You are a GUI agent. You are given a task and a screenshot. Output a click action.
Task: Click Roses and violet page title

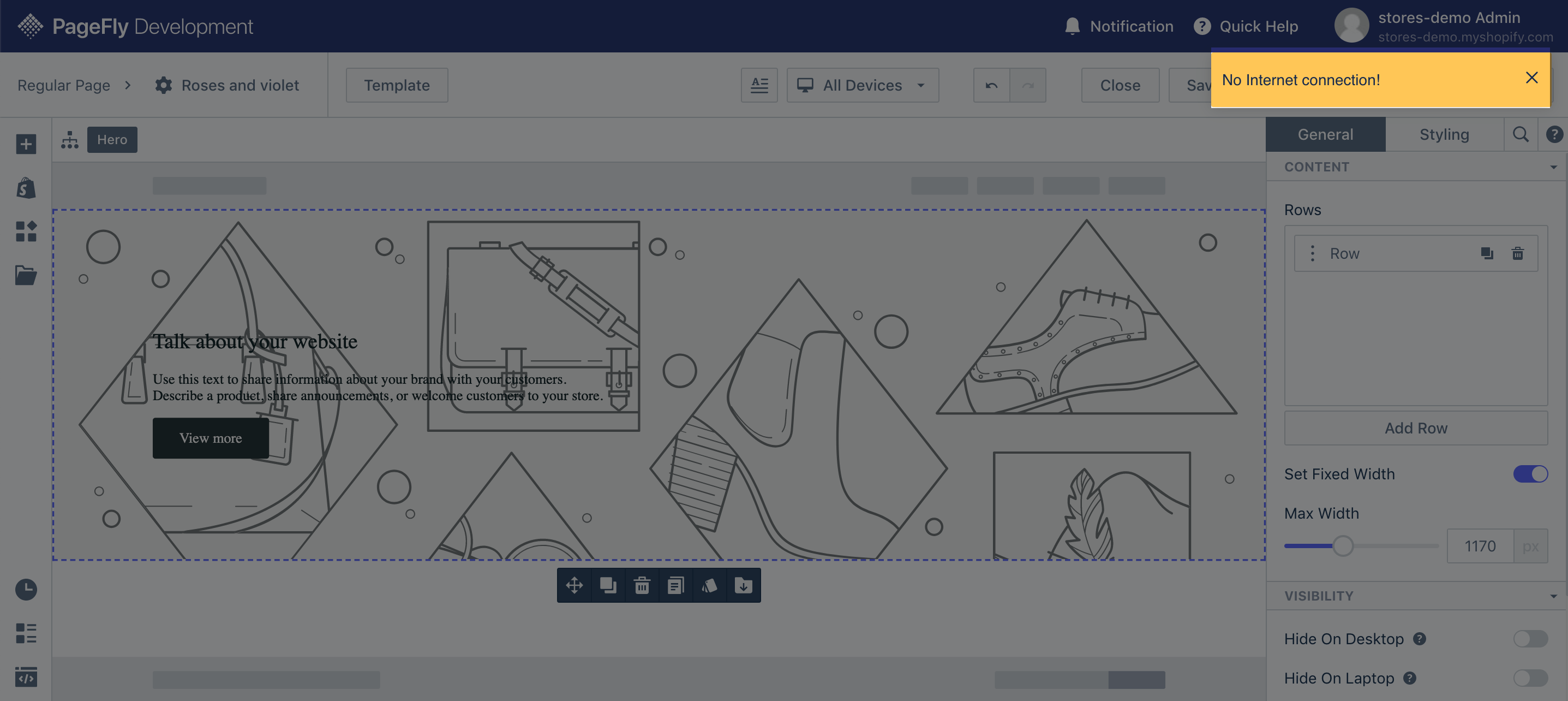click(x=240, y=85)
